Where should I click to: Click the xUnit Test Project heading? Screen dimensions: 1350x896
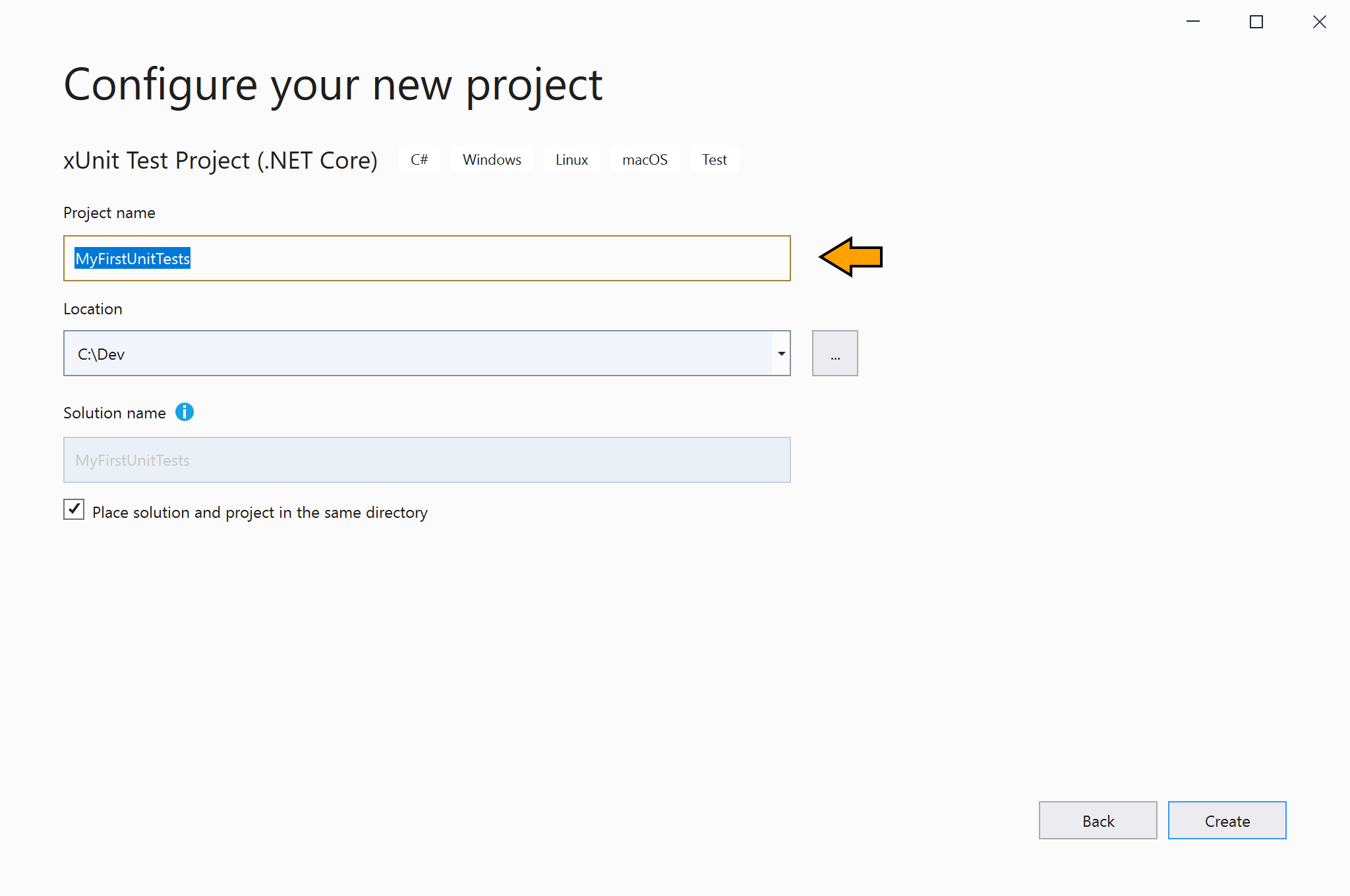(220, 159)
